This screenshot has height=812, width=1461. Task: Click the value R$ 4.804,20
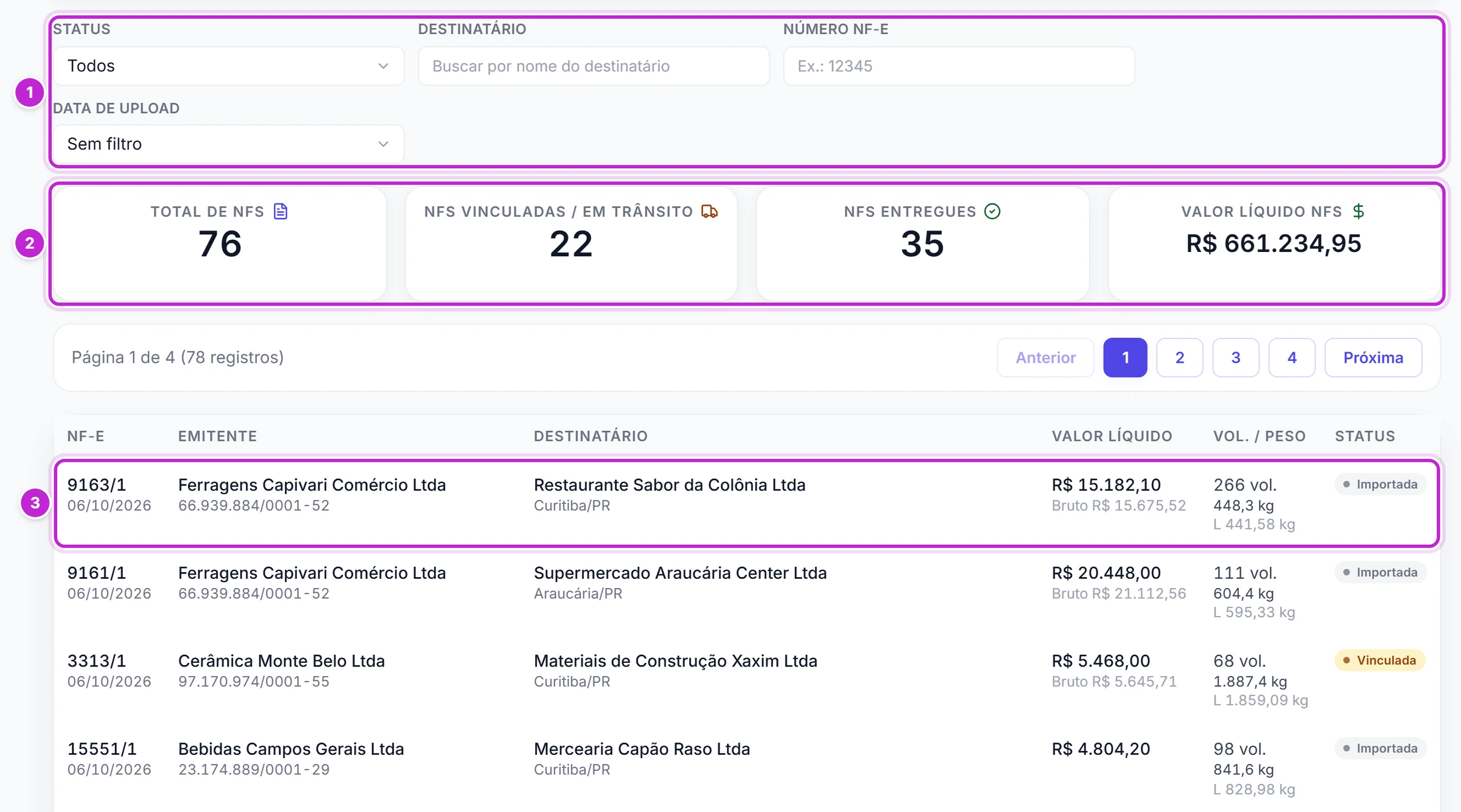click(1101, 749)
